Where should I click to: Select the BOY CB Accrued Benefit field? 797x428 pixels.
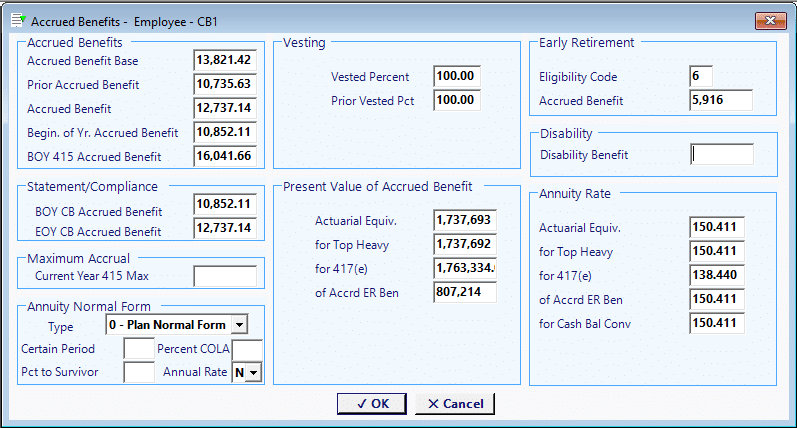point(225,204)
